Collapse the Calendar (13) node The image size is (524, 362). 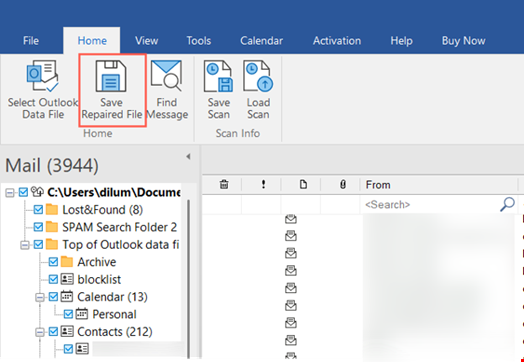[x=40, y=297]
